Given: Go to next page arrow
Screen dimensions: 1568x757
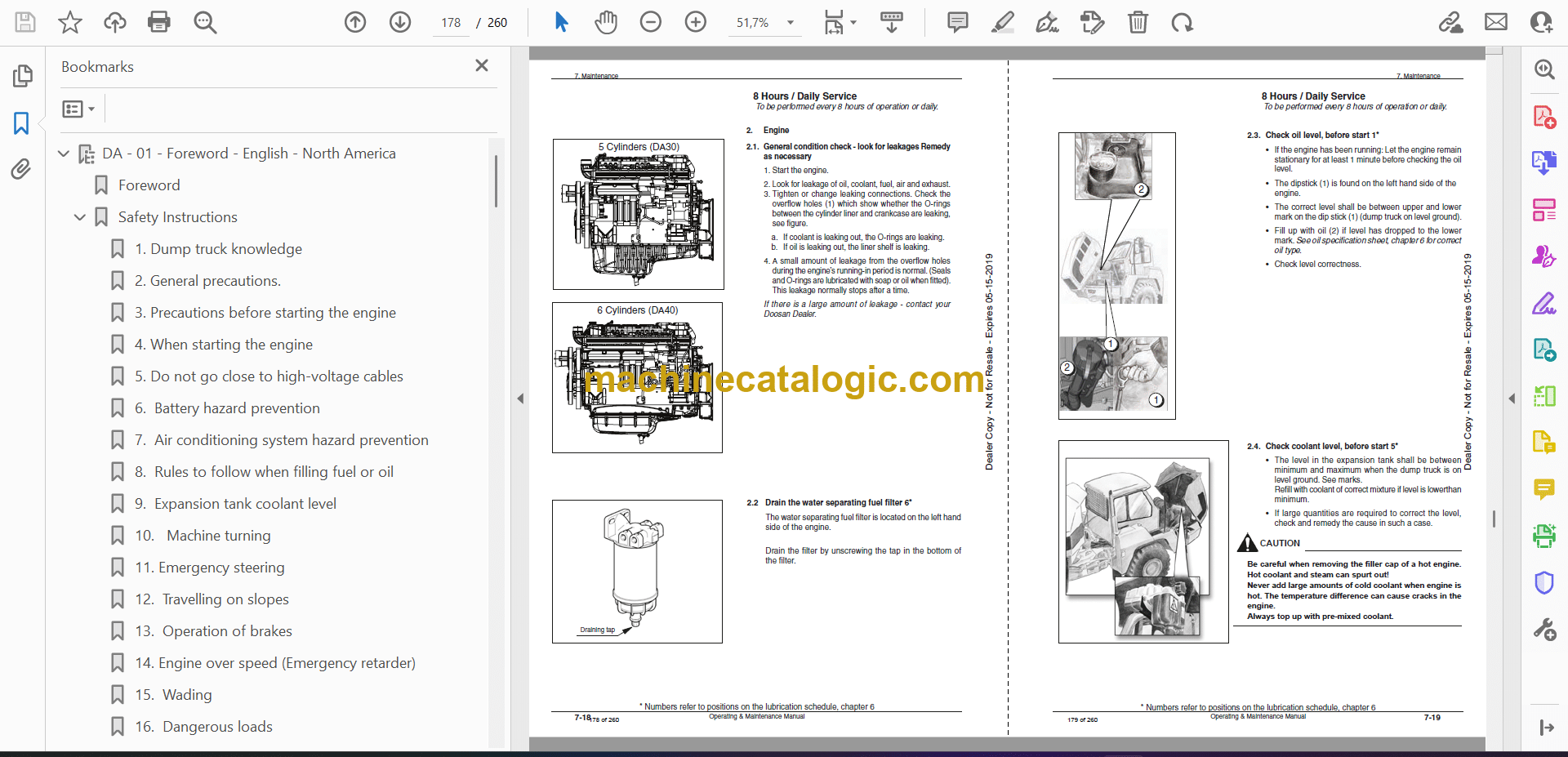Looking at the screenshot, I should (x=399, y=22).
